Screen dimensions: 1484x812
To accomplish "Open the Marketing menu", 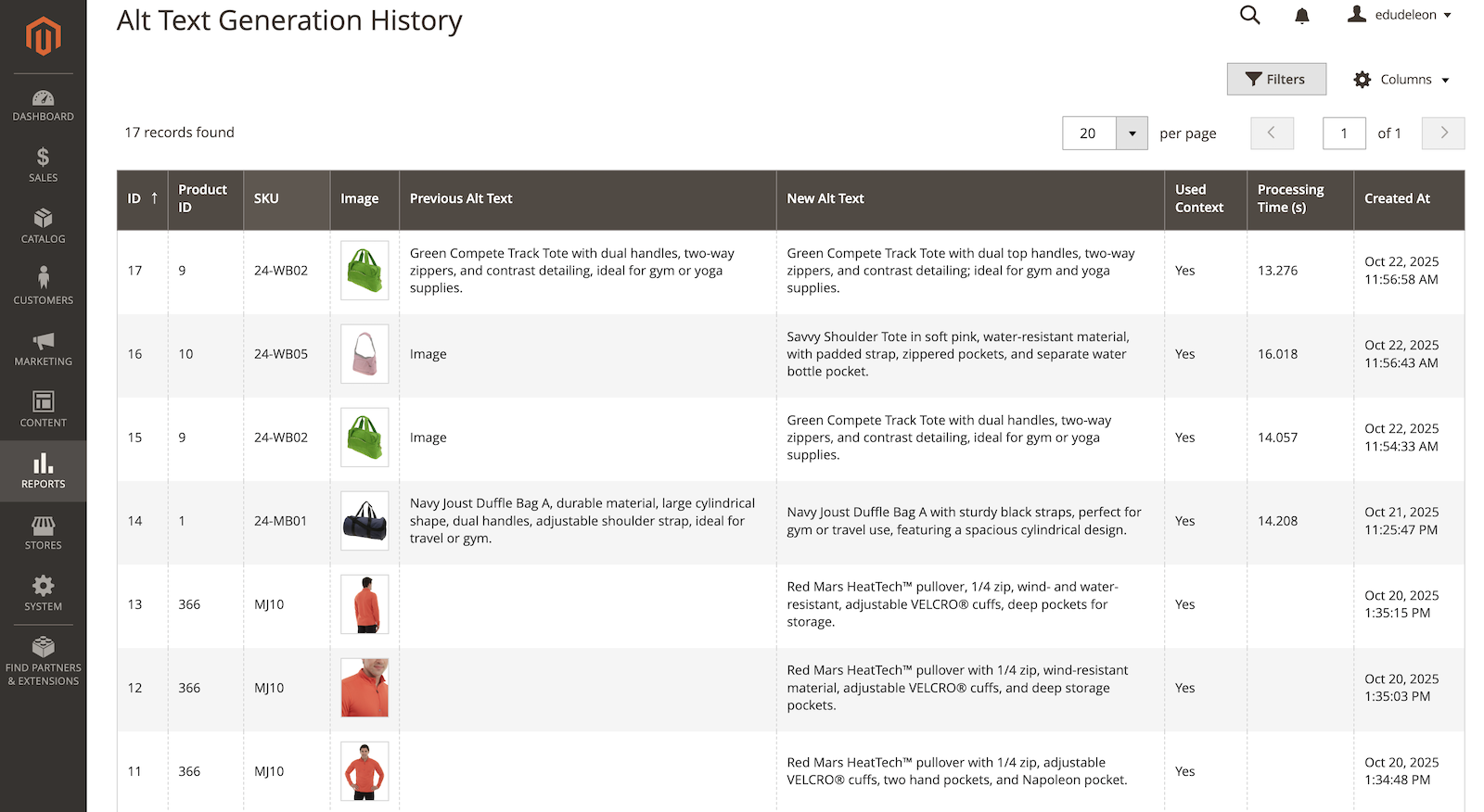I will pyautogui.click(x=43, y=350).
